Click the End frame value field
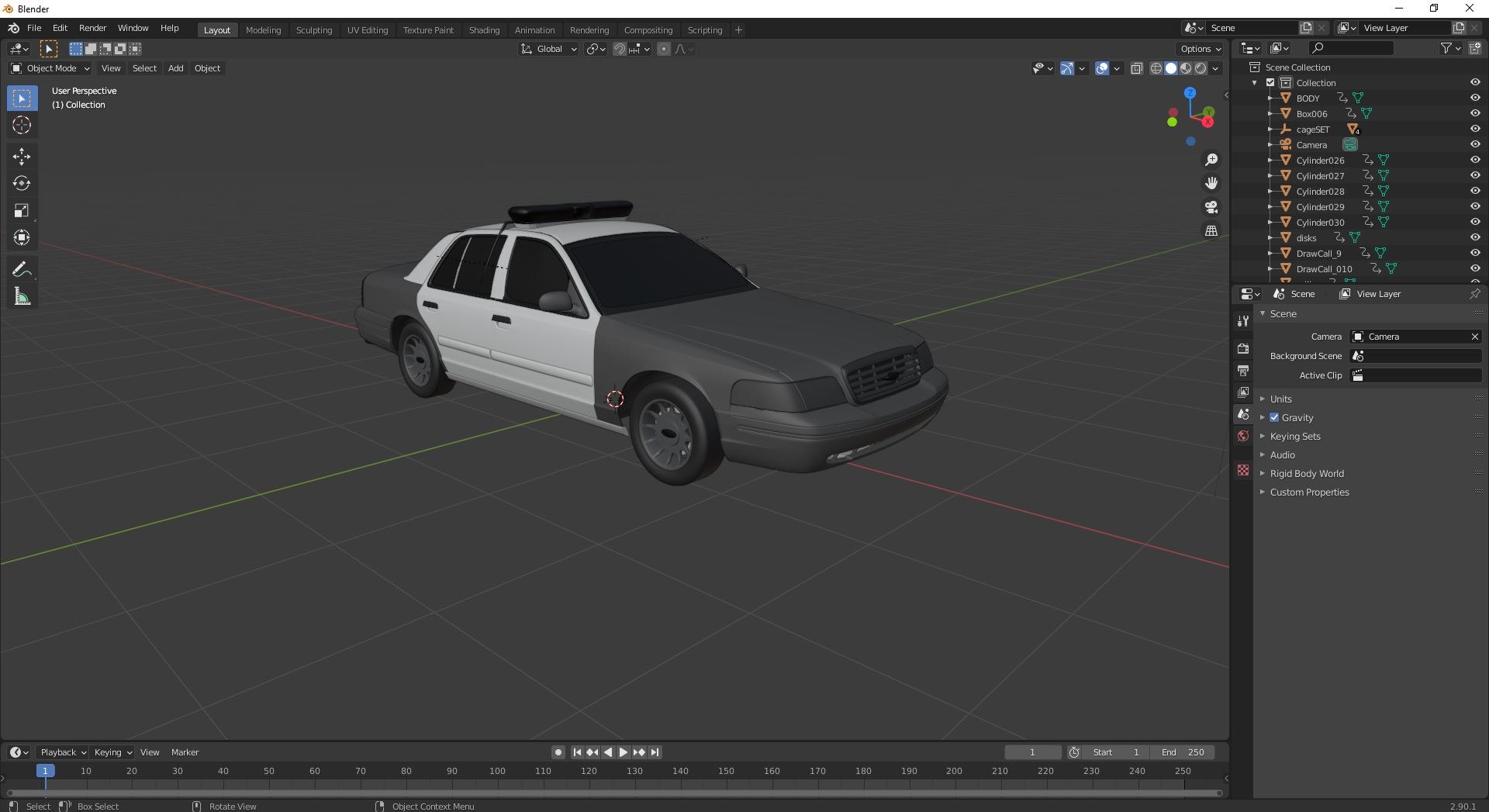The width and height of the screenshot is (1489, 812). click(x=1183, y=752)
